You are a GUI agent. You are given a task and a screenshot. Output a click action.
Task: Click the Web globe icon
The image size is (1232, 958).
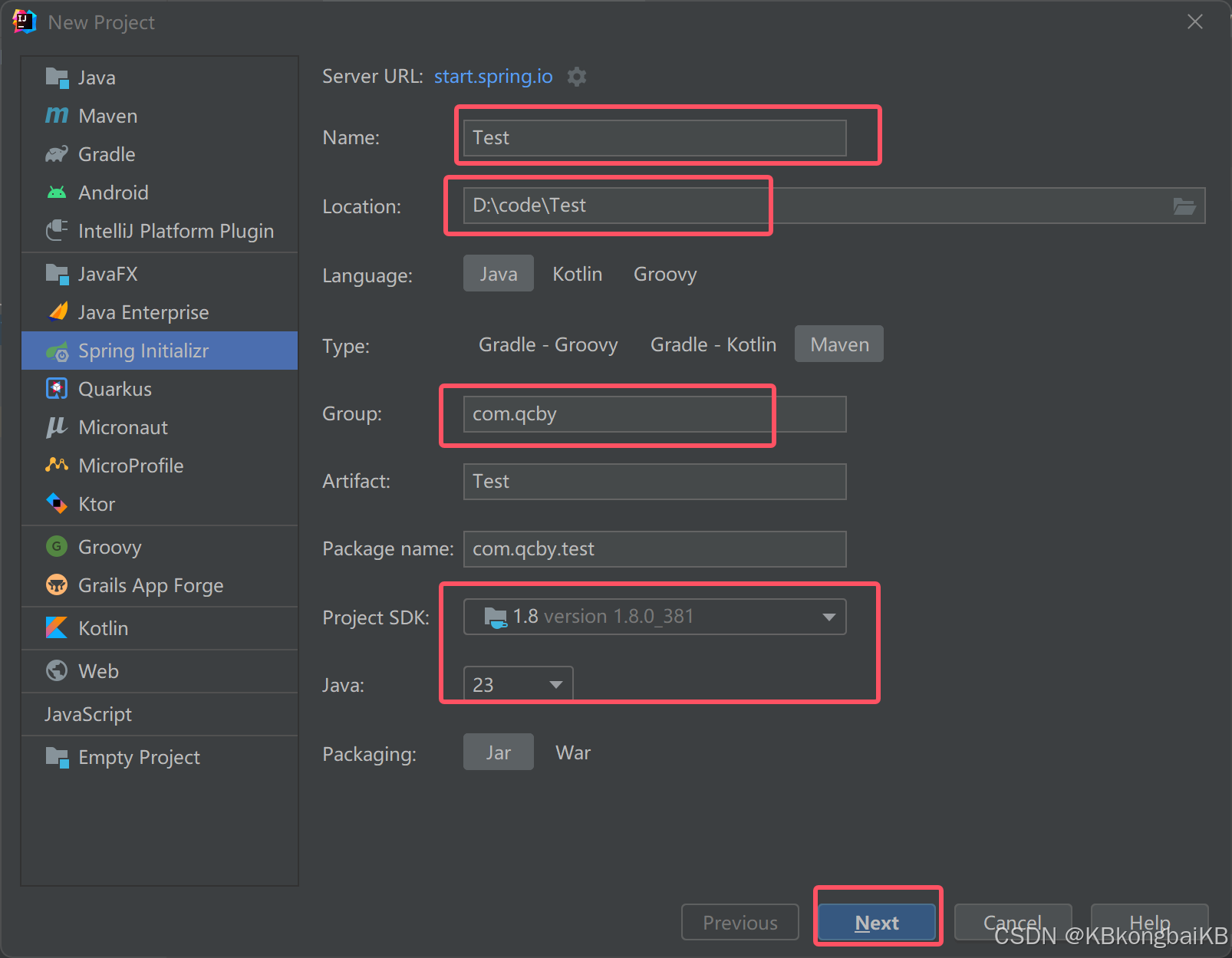[x=57, y=671]
